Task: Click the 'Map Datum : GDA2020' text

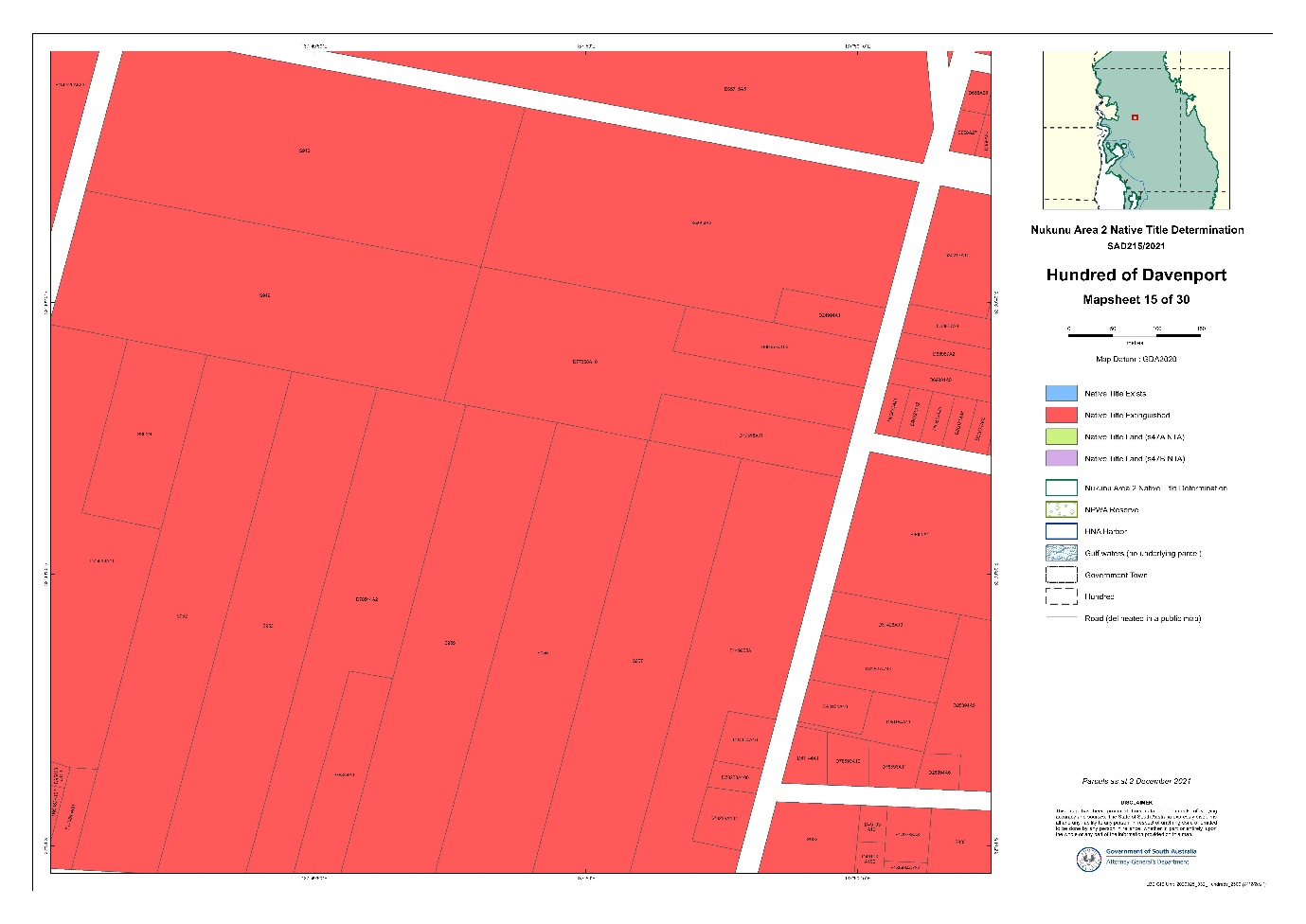Action: point(1136,359)
